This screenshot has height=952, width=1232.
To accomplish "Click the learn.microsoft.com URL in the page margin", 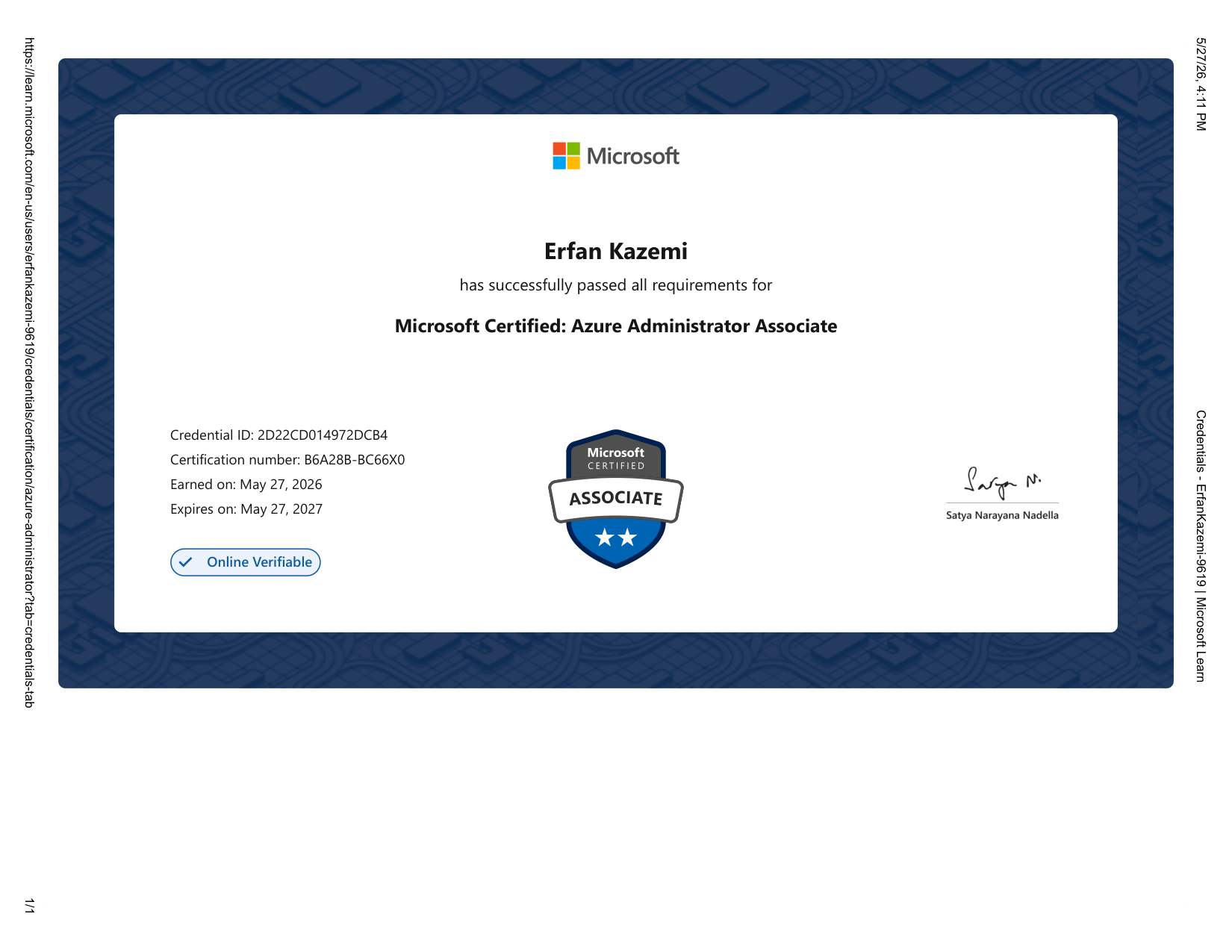I will [29, 373].
